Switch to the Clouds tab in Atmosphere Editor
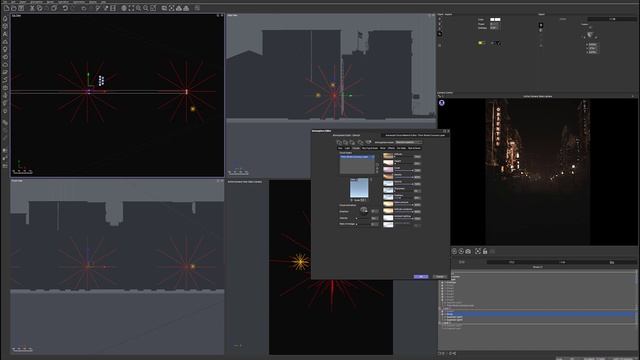The height and width of the screenshot is (360, 640). point(356,148)
